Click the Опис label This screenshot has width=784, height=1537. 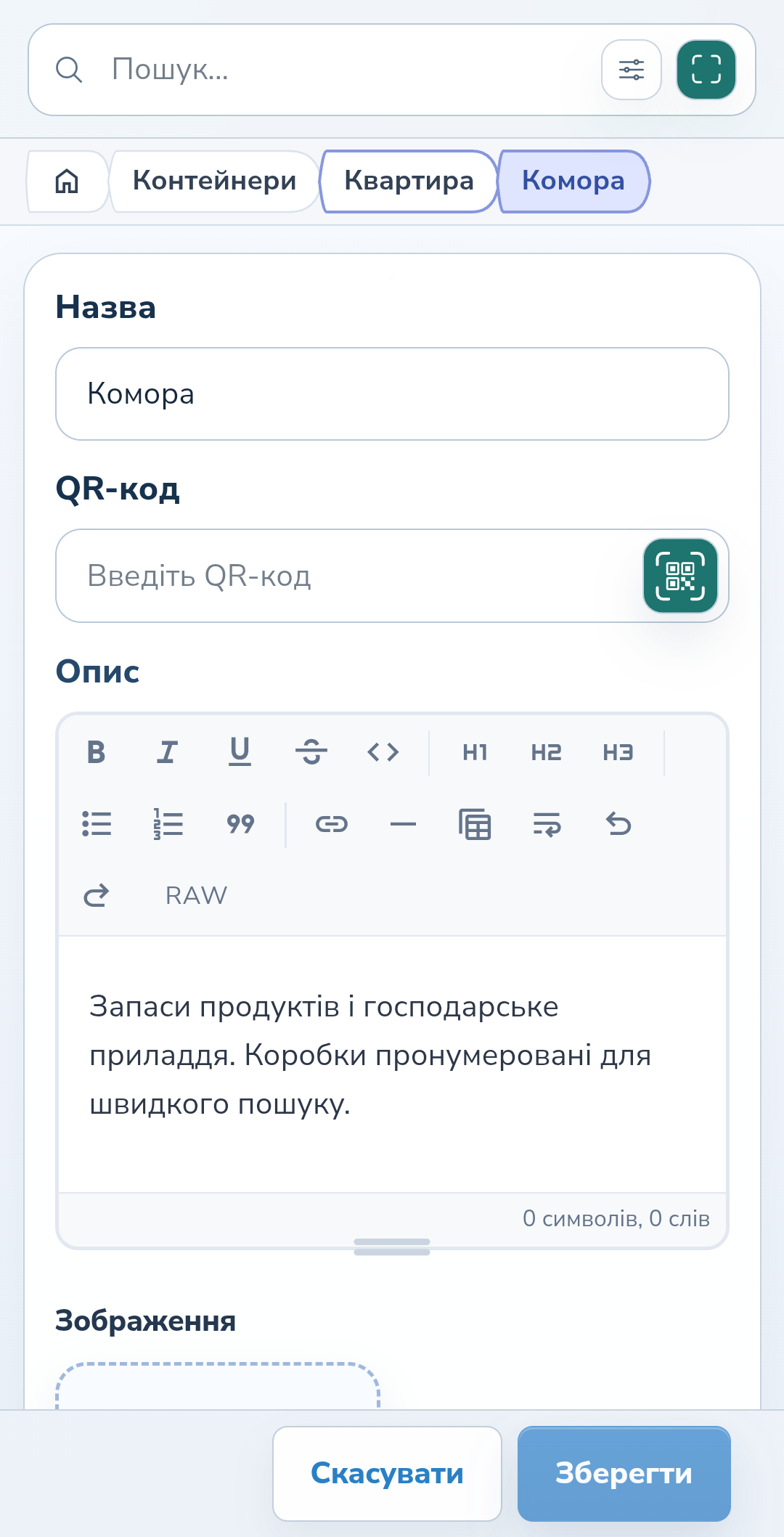[97, 672]
